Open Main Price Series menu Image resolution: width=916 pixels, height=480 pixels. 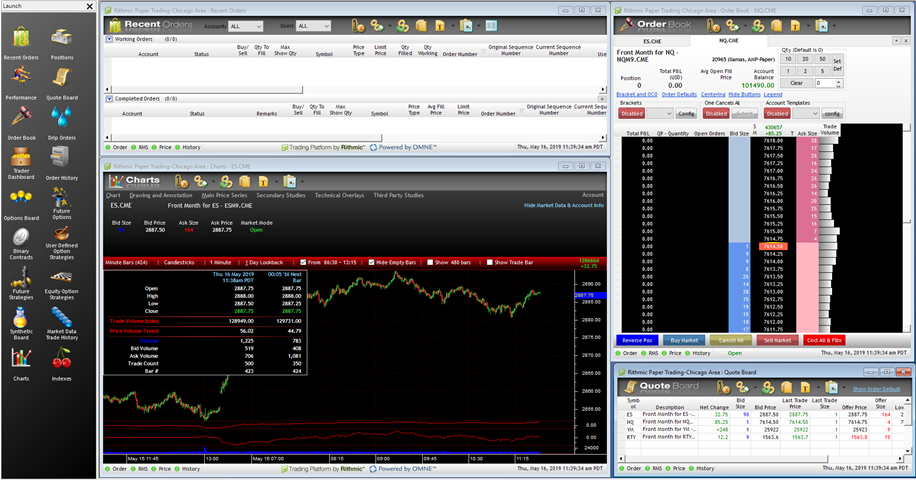click(224, 196)
